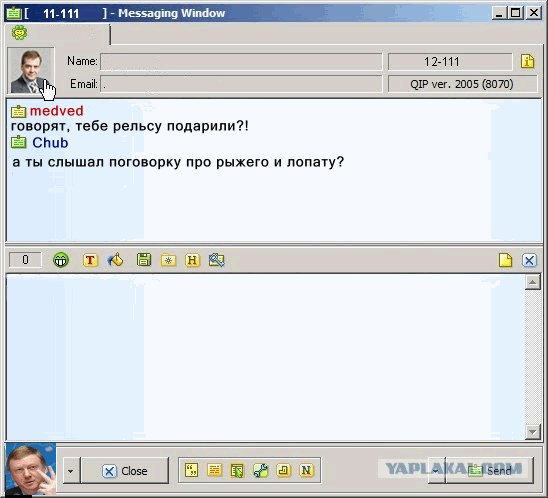548x498 pixels.
Task: Open the wrench settings icon
Action: [261, 470]
